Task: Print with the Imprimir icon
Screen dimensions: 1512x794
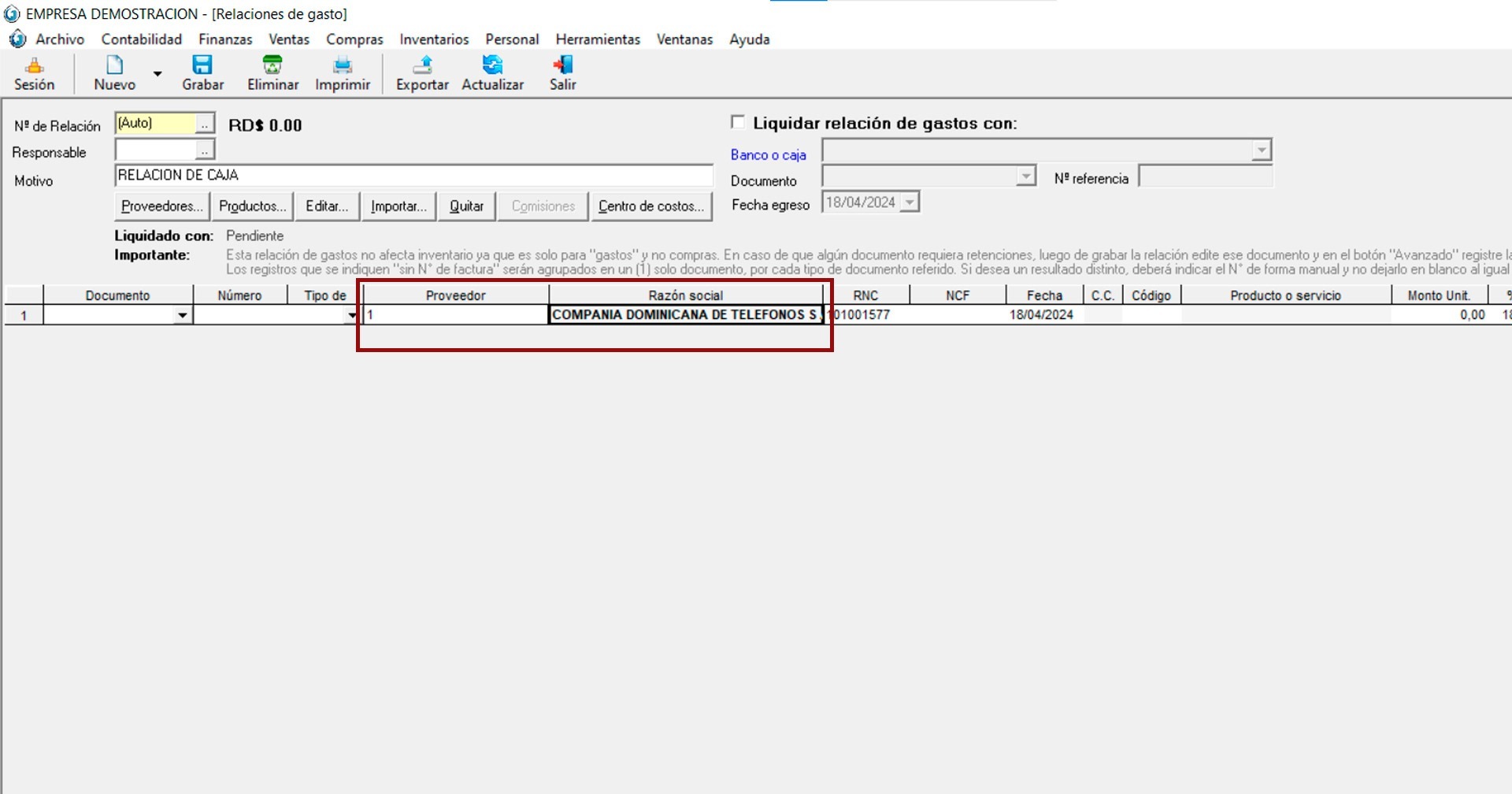Action: coord(342,66)
